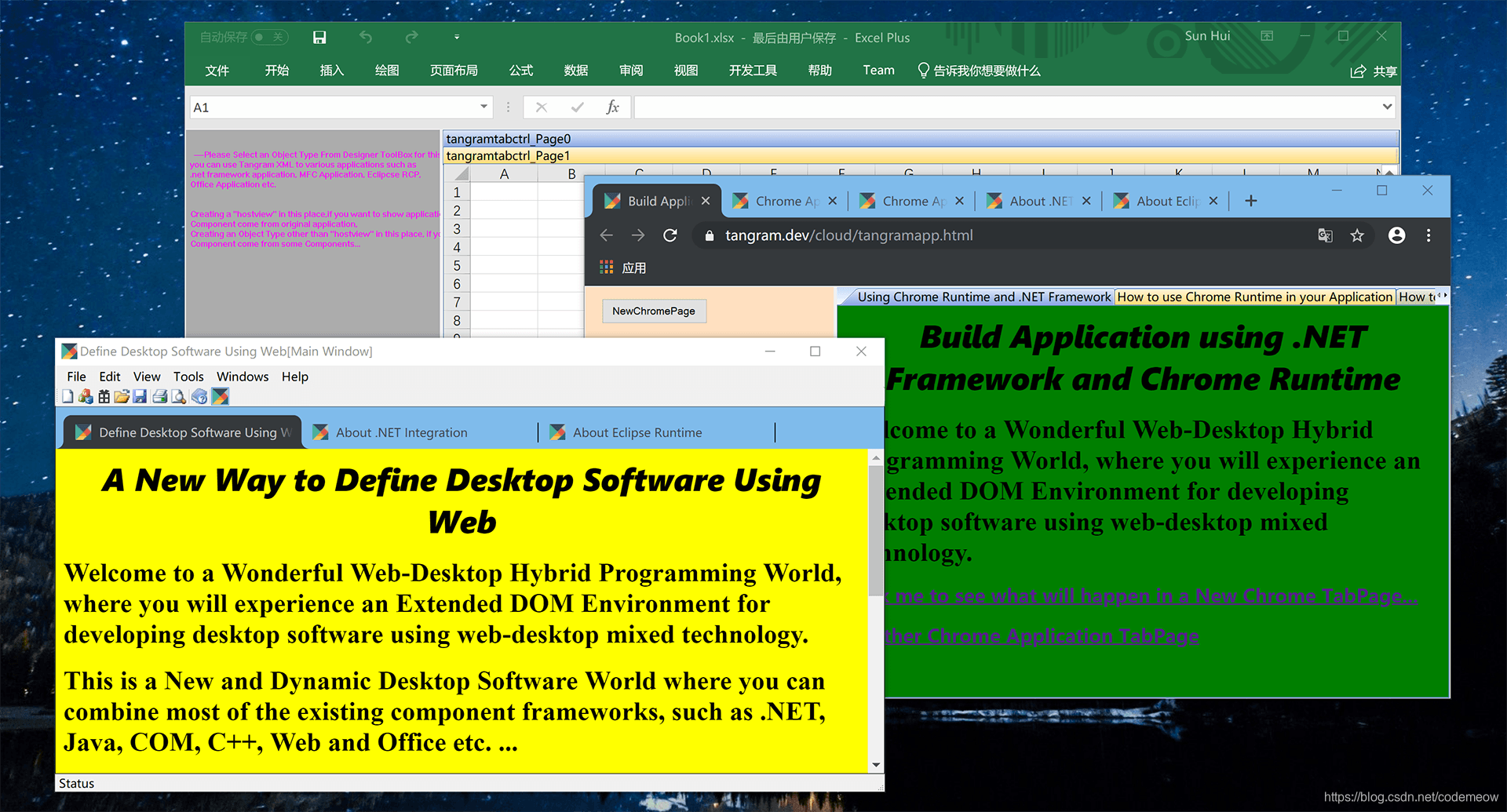Expand the Excel formula bar chevron
Image resolution: width=1507 pixels, height=812 pixels.
[x=1388, y=107]
